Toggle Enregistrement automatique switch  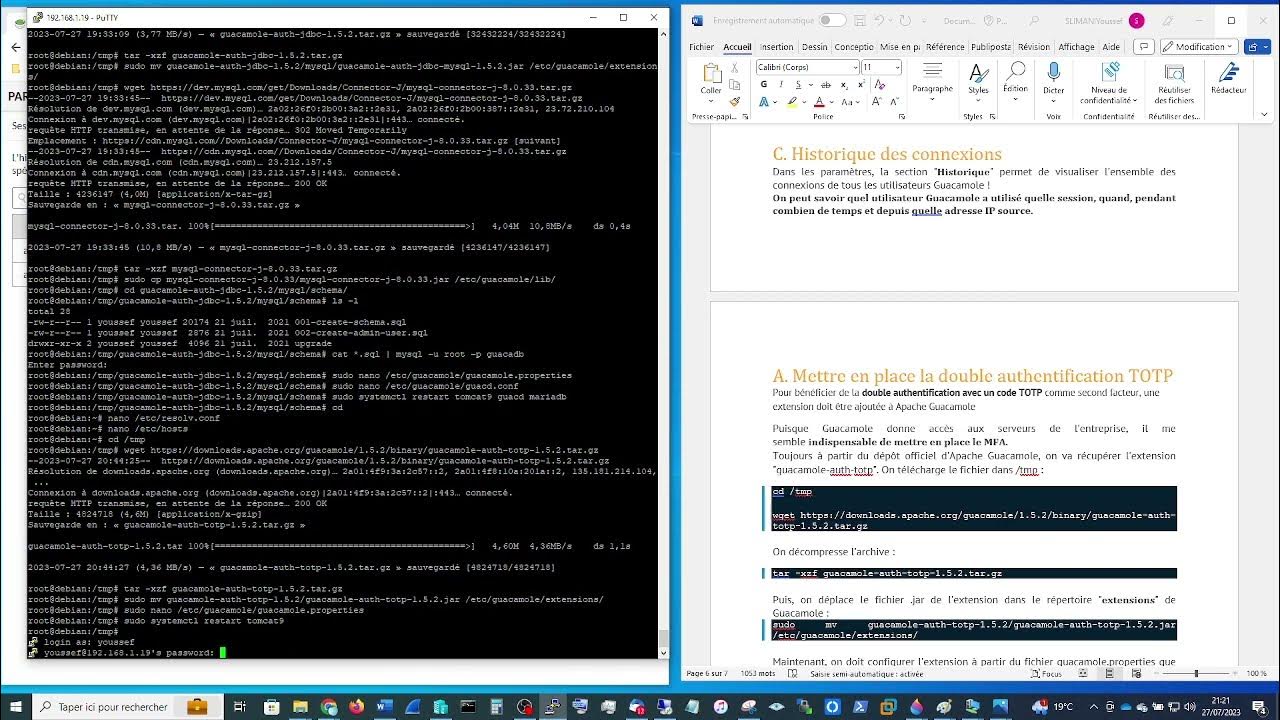pos(833,20)
